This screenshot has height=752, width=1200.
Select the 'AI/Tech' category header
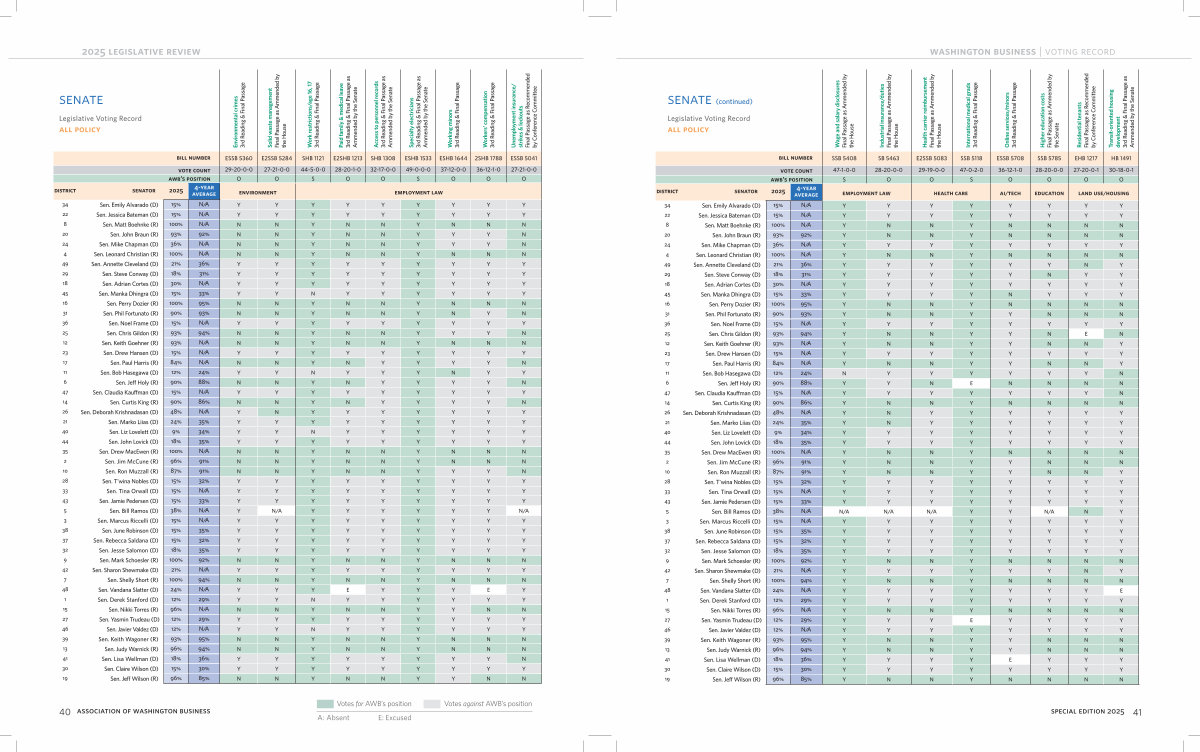point(1012,190)
